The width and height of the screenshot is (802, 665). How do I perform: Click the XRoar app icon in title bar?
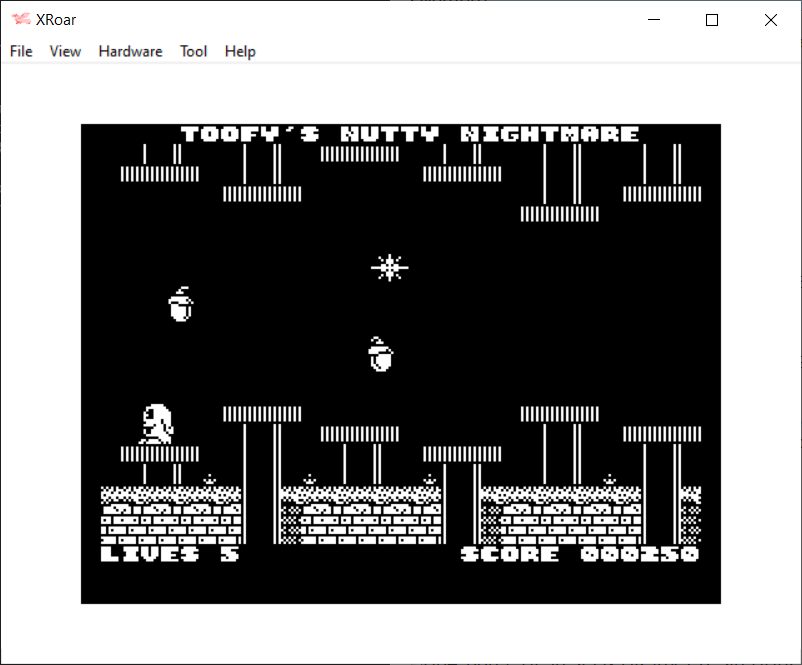pos(20,20)
